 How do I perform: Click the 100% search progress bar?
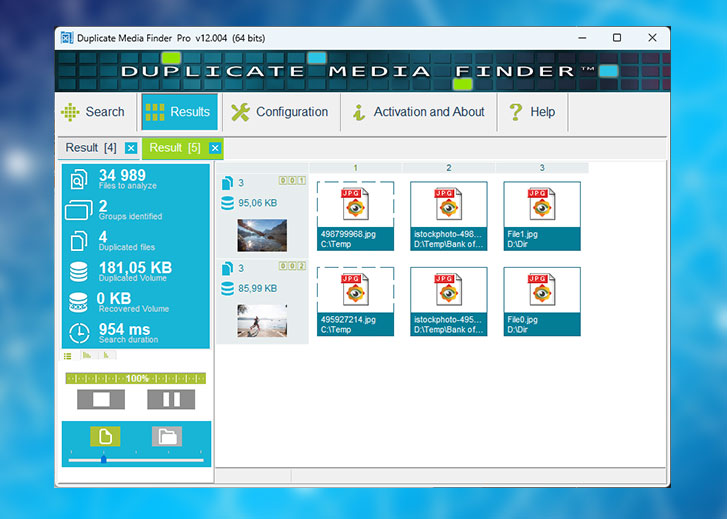[135, 378]
